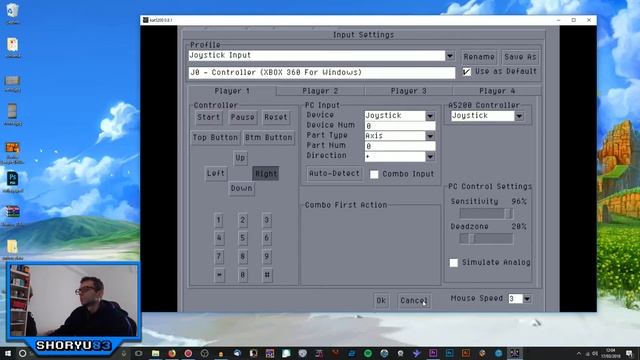Open the Part Type Axis dropdown
Screen dimensions: 640x360
click(430, 136)
